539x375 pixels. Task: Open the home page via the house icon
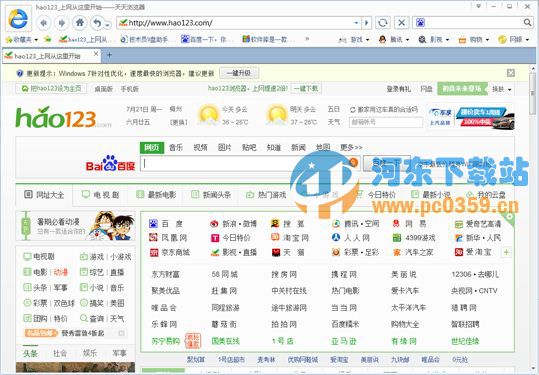coord(80,23)
